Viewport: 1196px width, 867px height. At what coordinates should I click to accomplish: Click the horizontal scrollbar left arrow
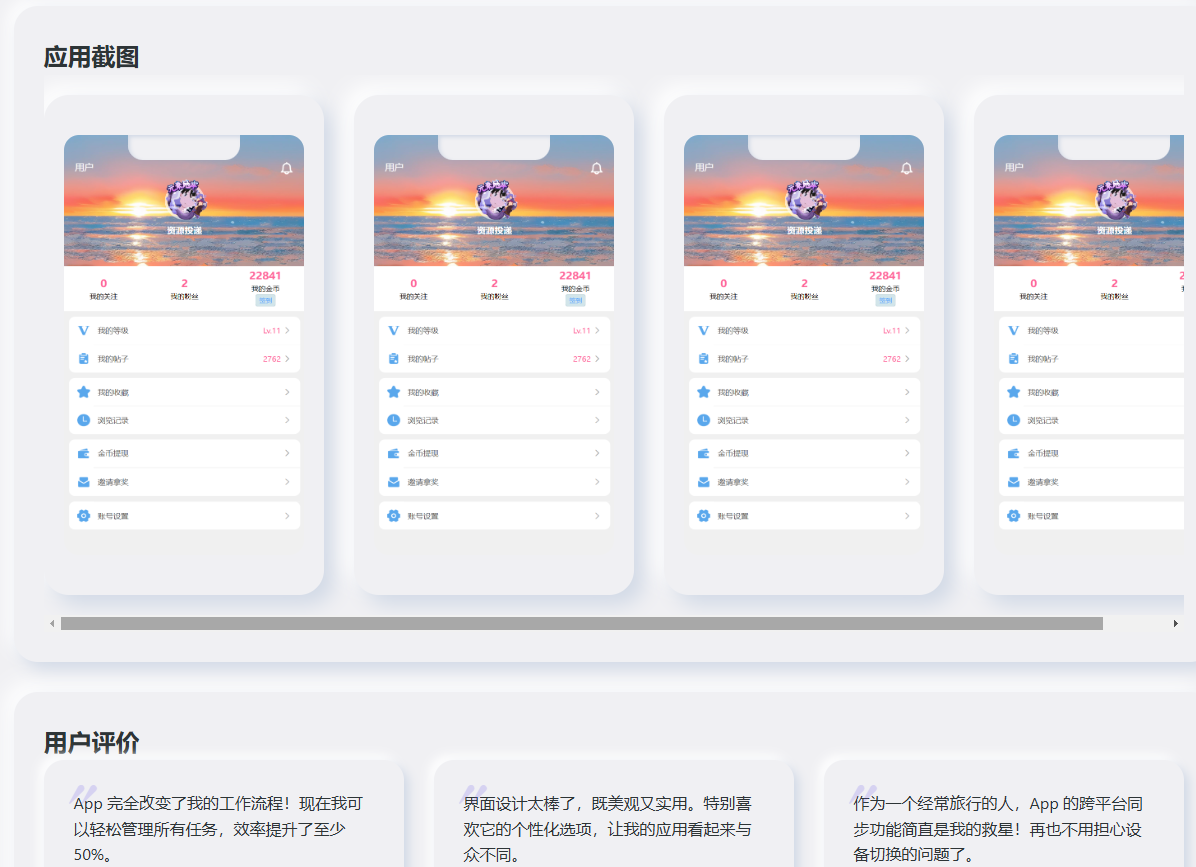tap(52, 624)
